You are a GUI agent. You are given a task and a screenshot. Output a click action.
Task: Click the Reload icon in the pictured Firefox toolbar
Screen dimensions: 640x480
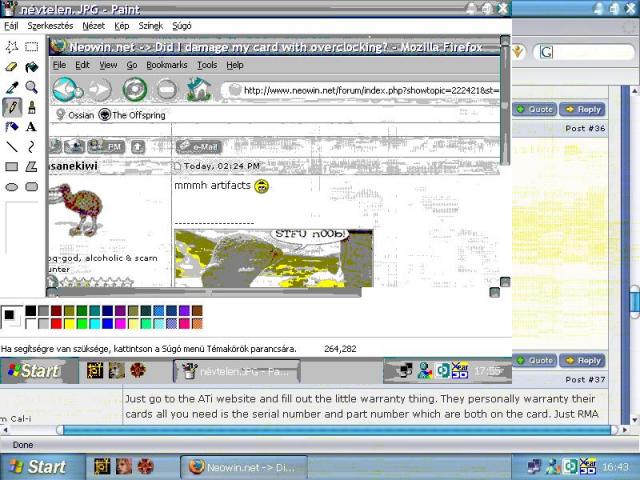(x=135, y=89)
